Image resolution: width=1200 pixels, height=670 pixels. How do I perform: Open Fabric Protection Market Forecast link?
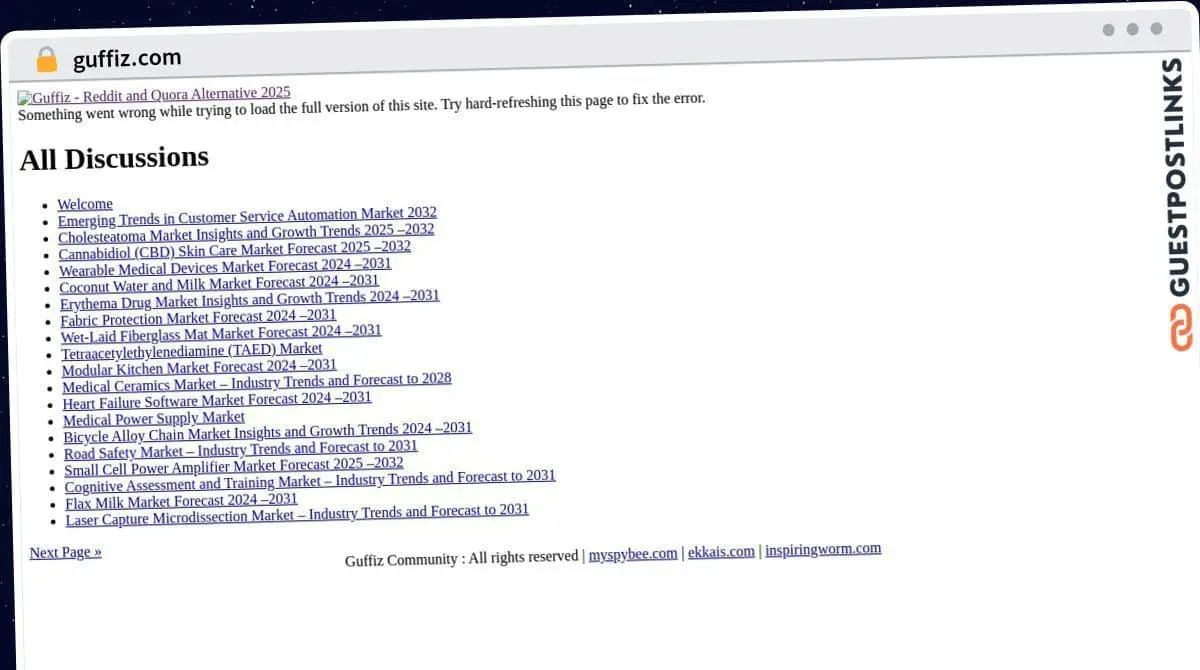198,317
